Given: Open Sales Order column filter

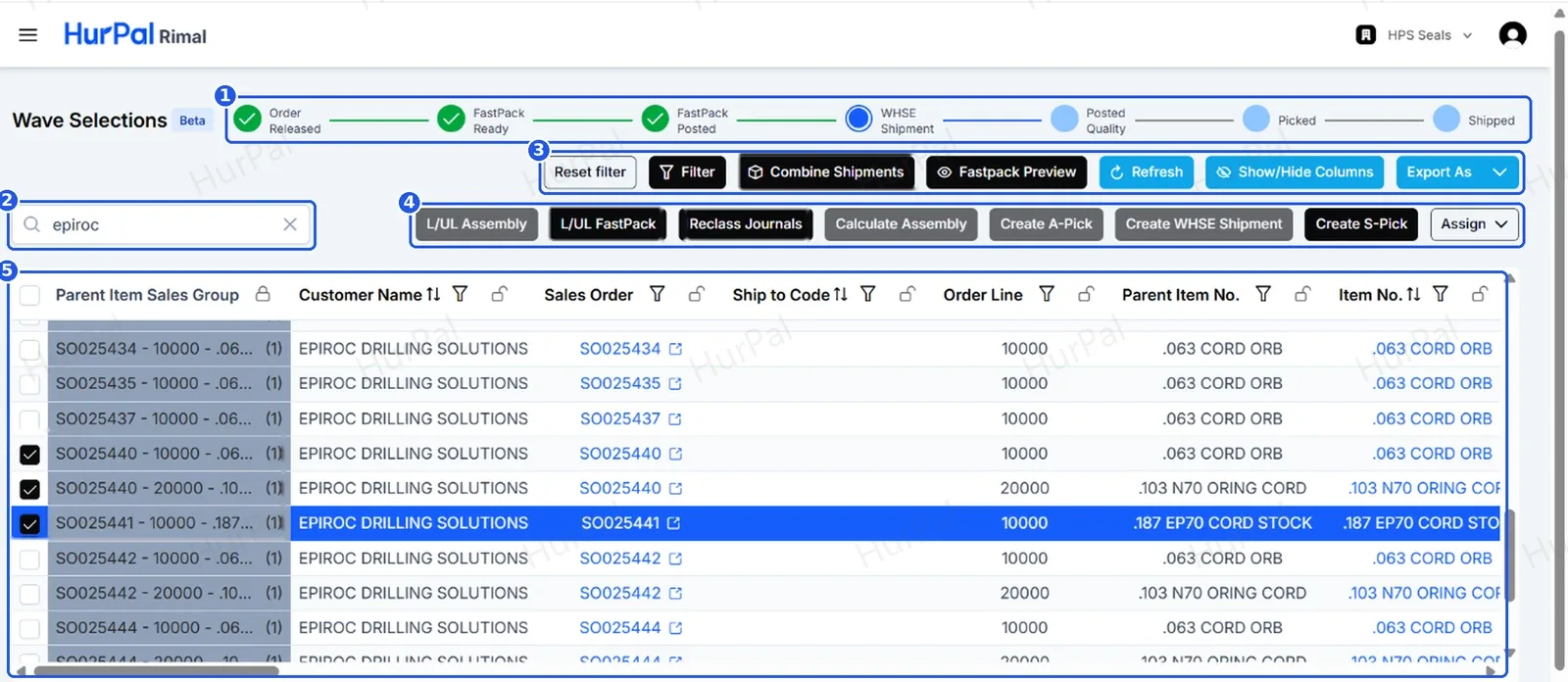Looking at the screenshot, I should pyautogui.click(x=658, y=294).
